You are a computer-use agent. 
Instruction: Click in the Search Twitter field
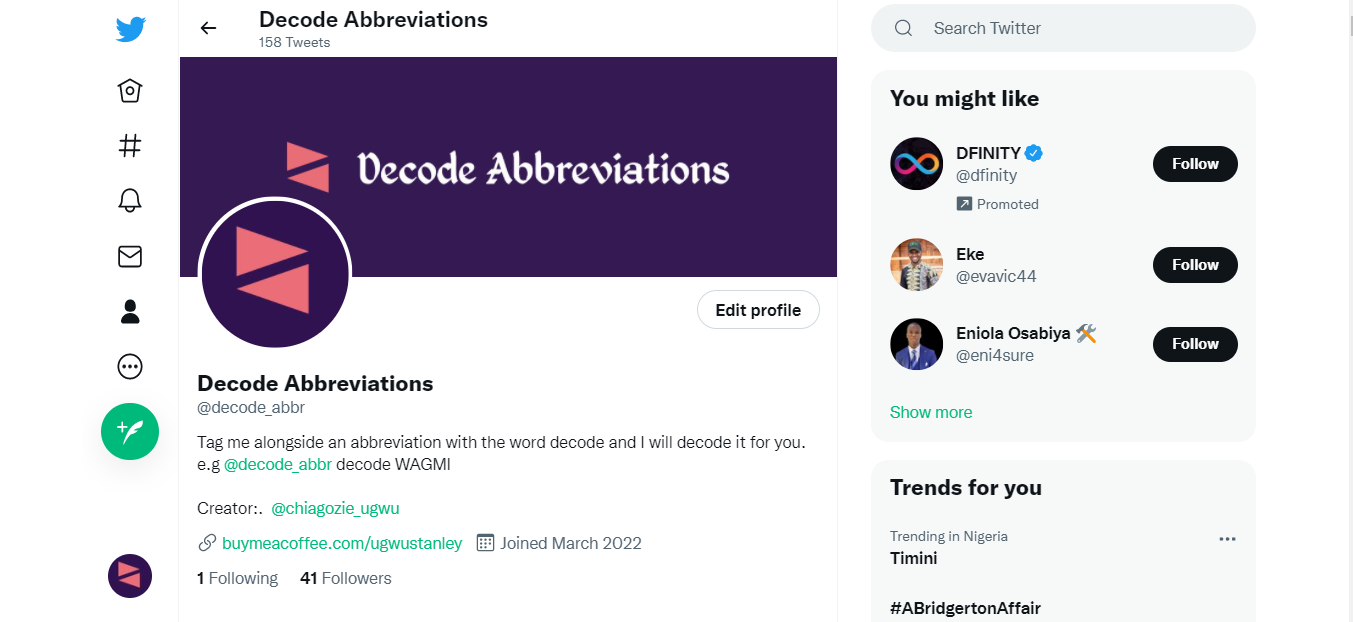[1063, 28]
